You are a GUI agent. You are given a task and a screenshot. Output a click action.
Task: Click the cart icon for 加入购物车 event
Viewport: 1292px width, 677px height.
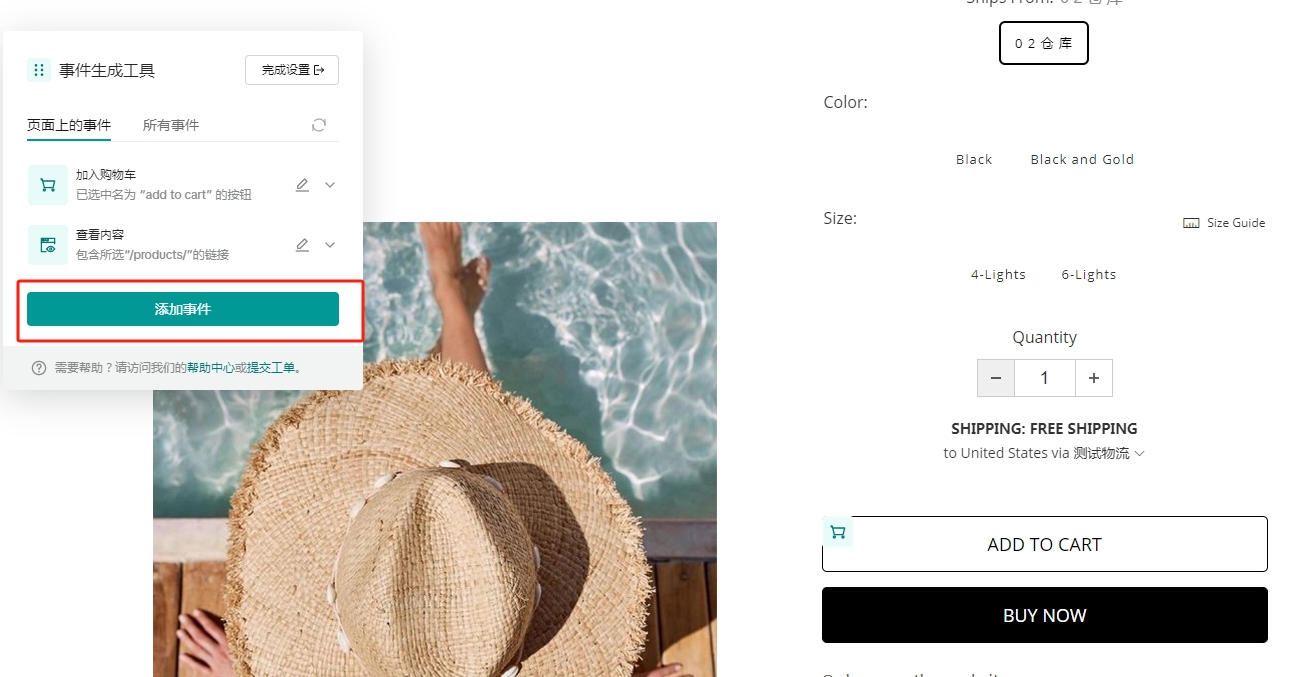tap(48, 185)
